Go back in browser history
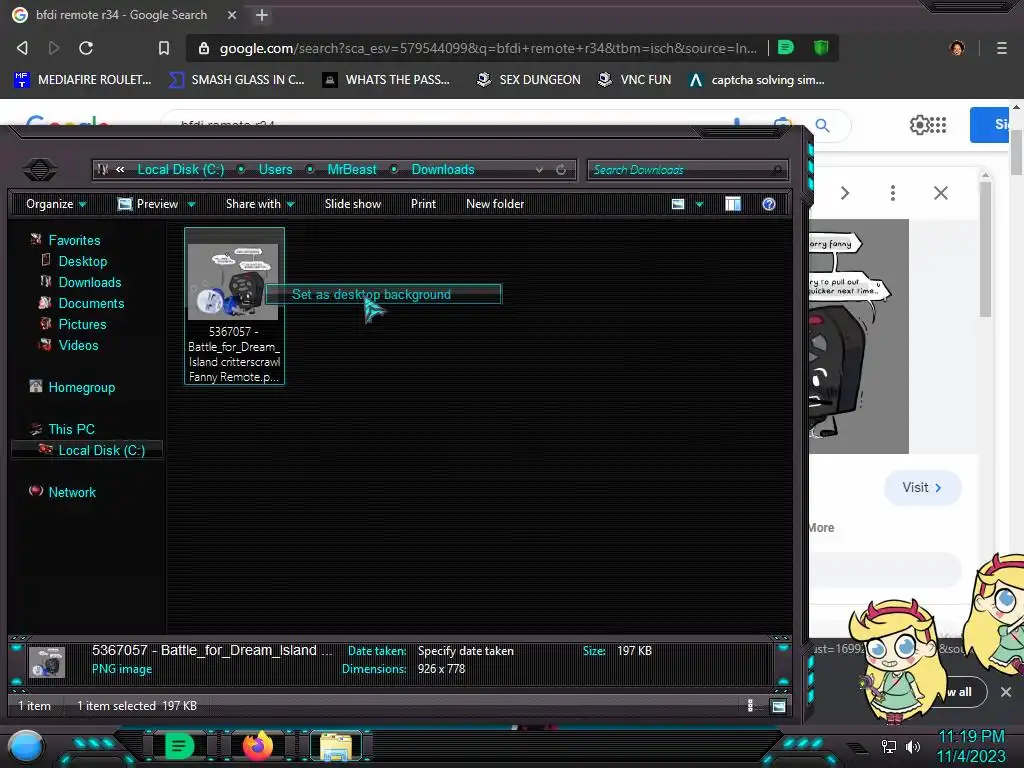 [x=22, y=48]
